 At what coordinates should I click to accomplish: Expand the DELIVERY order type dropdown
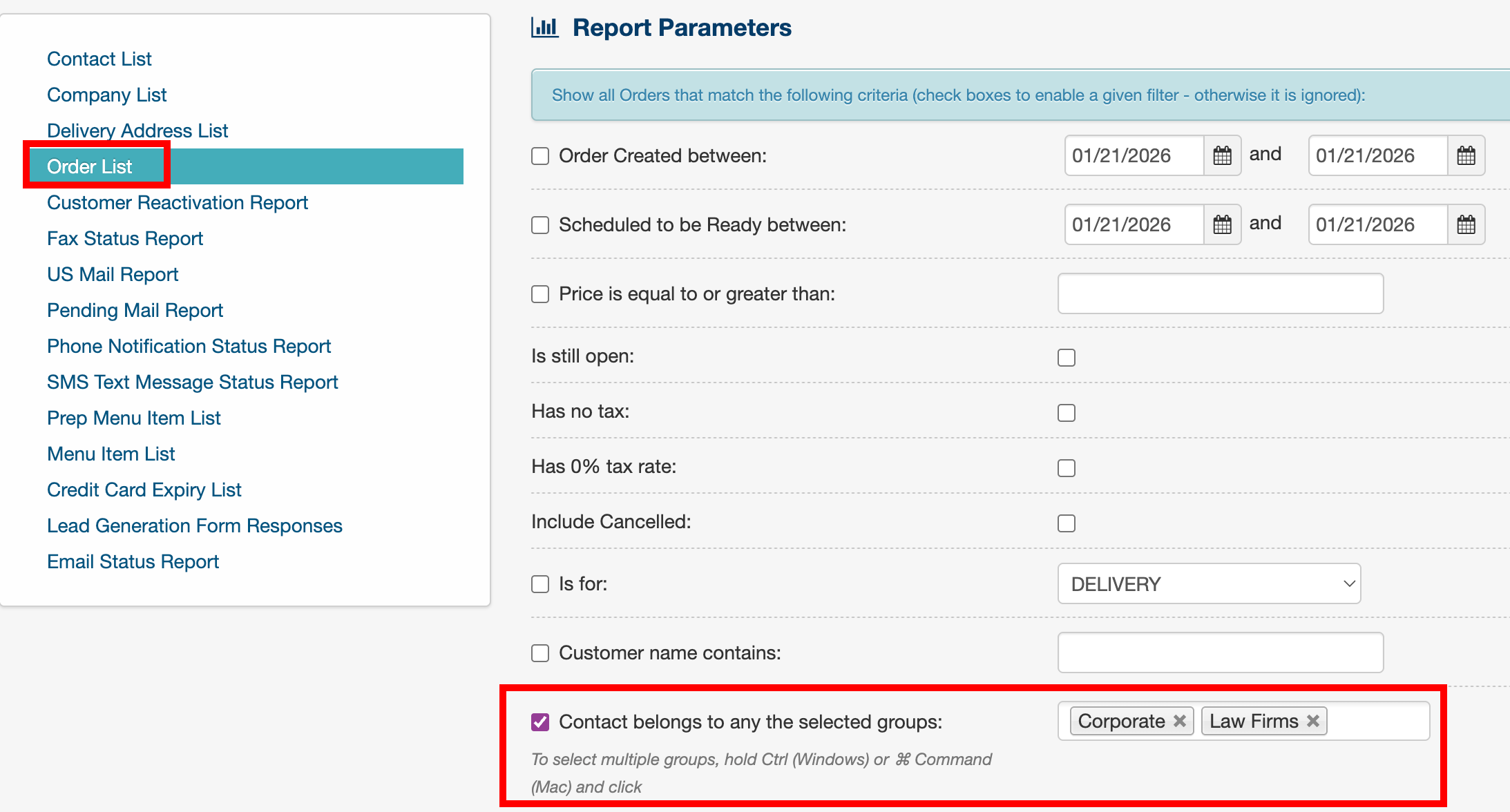(1209, 584)
